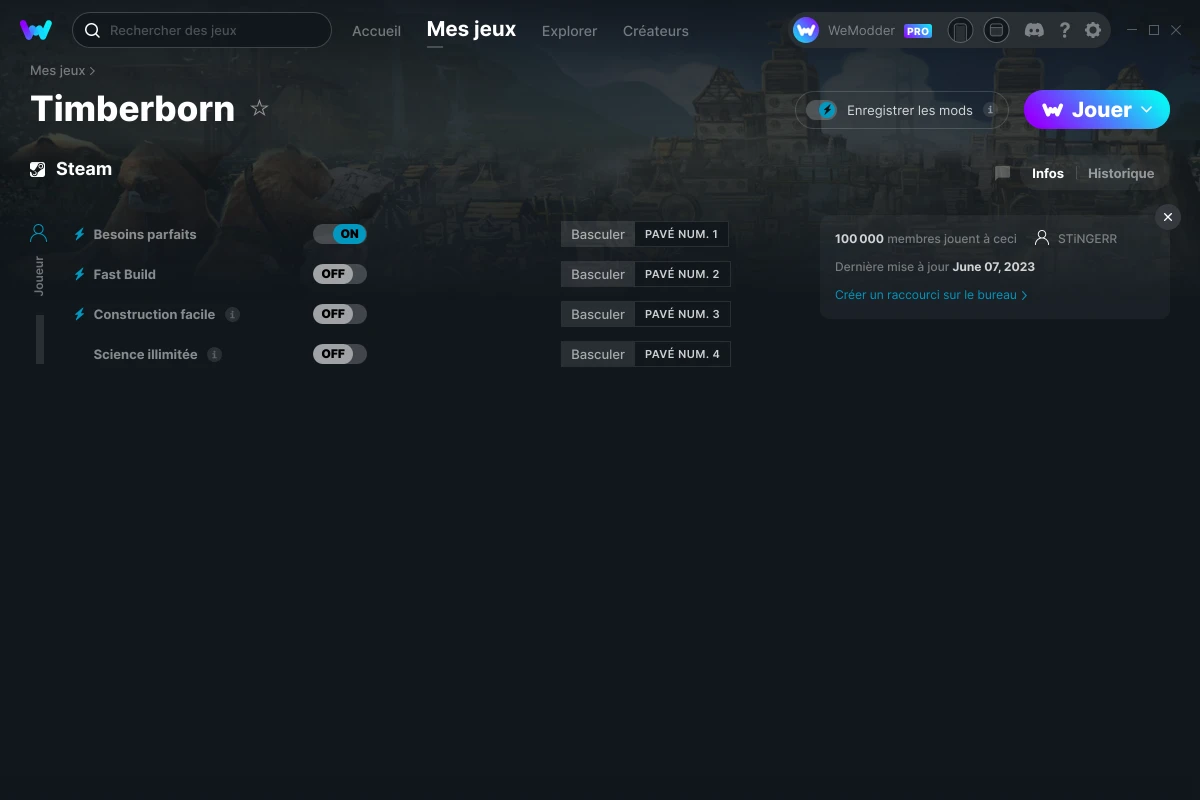1200x800 pixels.
Task: Open the comments speech bubble icon
Action: click(1002, 173)
